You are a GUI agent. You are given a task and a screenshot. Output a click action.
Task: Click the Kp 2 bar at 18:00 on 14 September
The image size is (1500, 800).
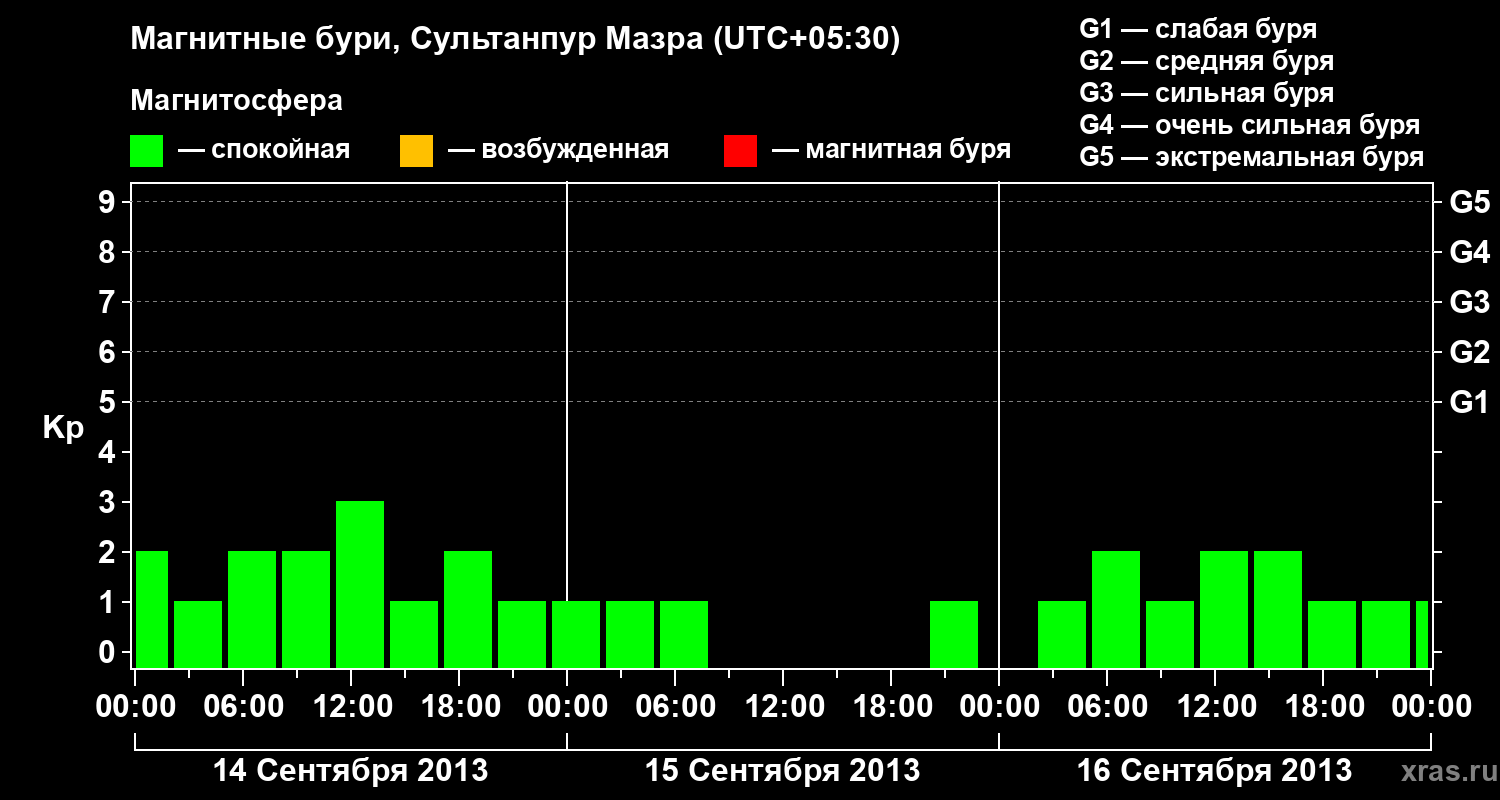click(x=468, y=609)
